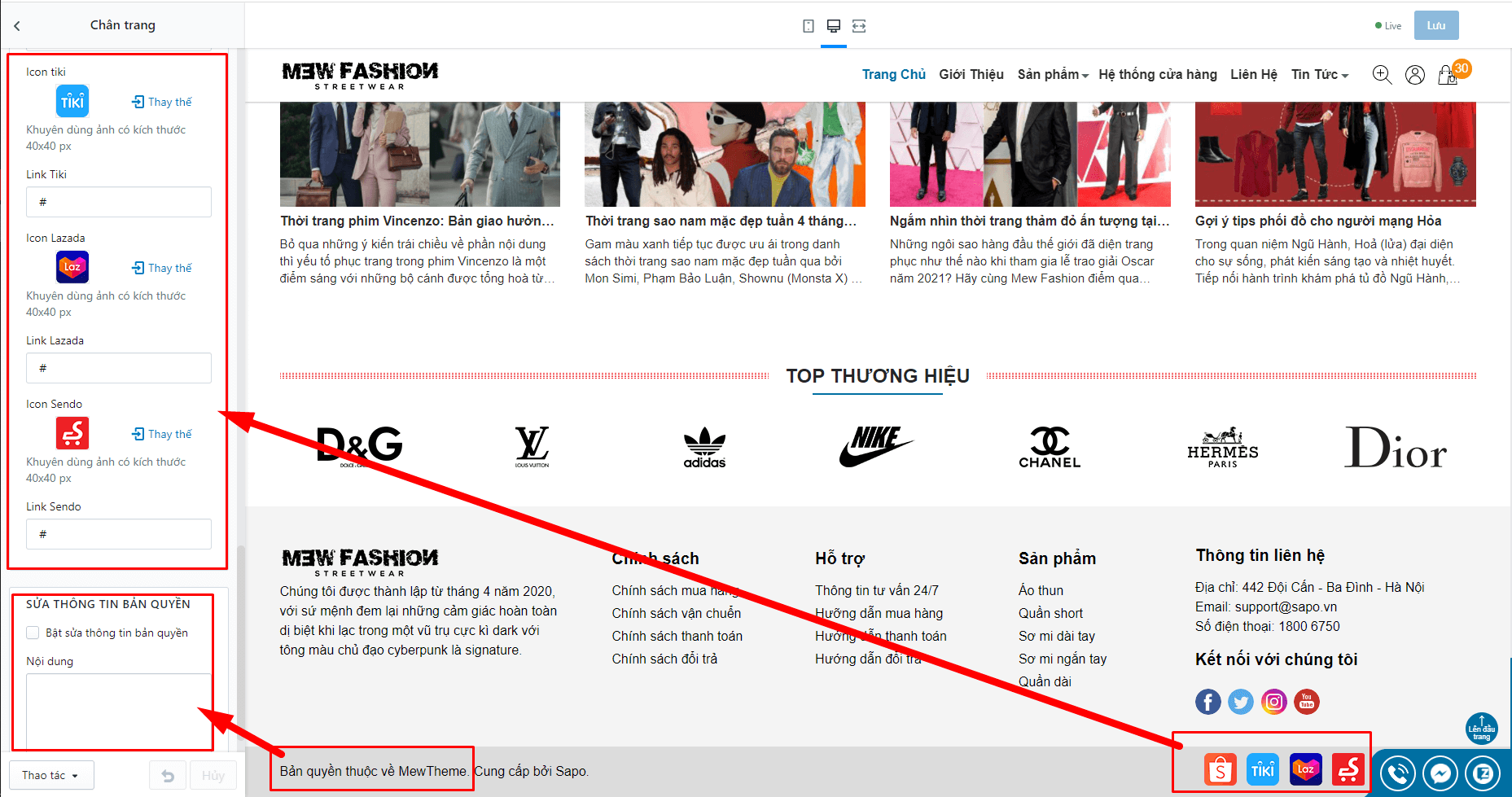Viewport: 1512px width, 797px height.
Task: Open the Thao tác dropdown
Action: click(x=51, y=775)
